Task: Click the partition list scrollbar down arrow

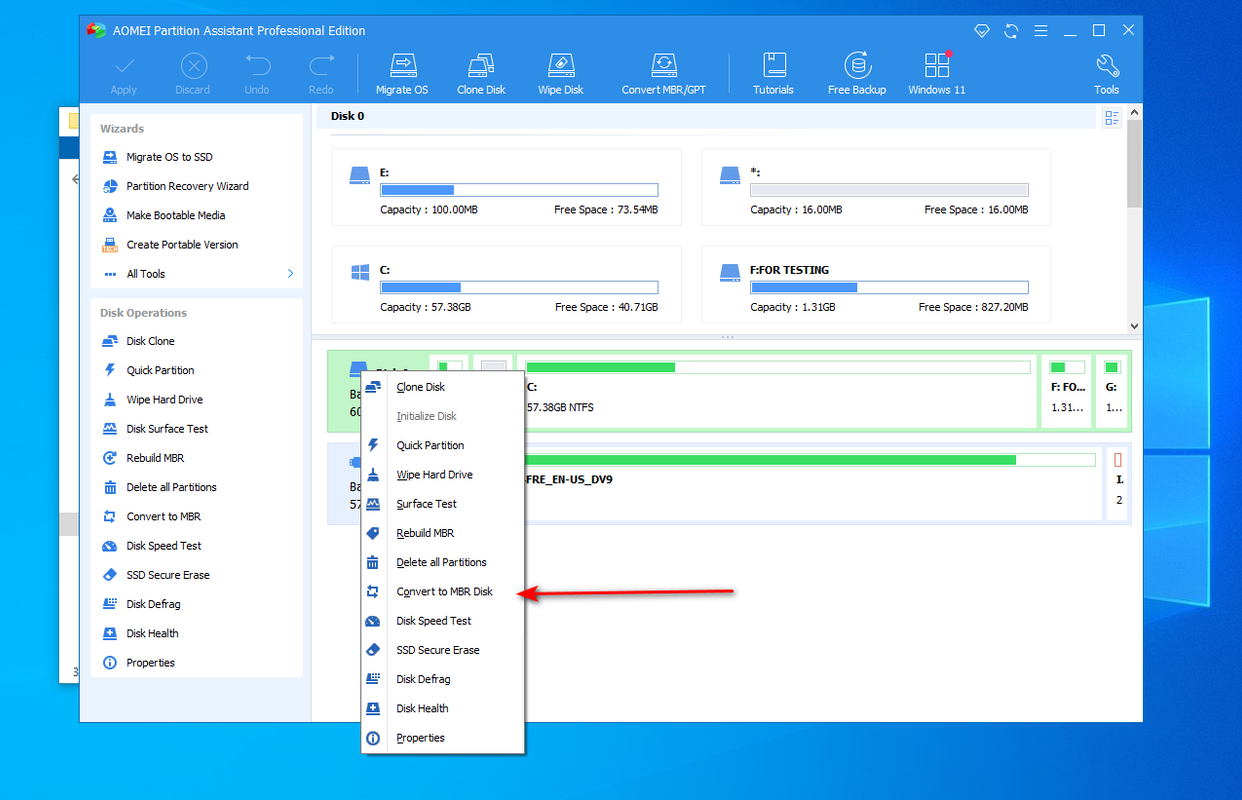Action: [x=1134, y=326]
